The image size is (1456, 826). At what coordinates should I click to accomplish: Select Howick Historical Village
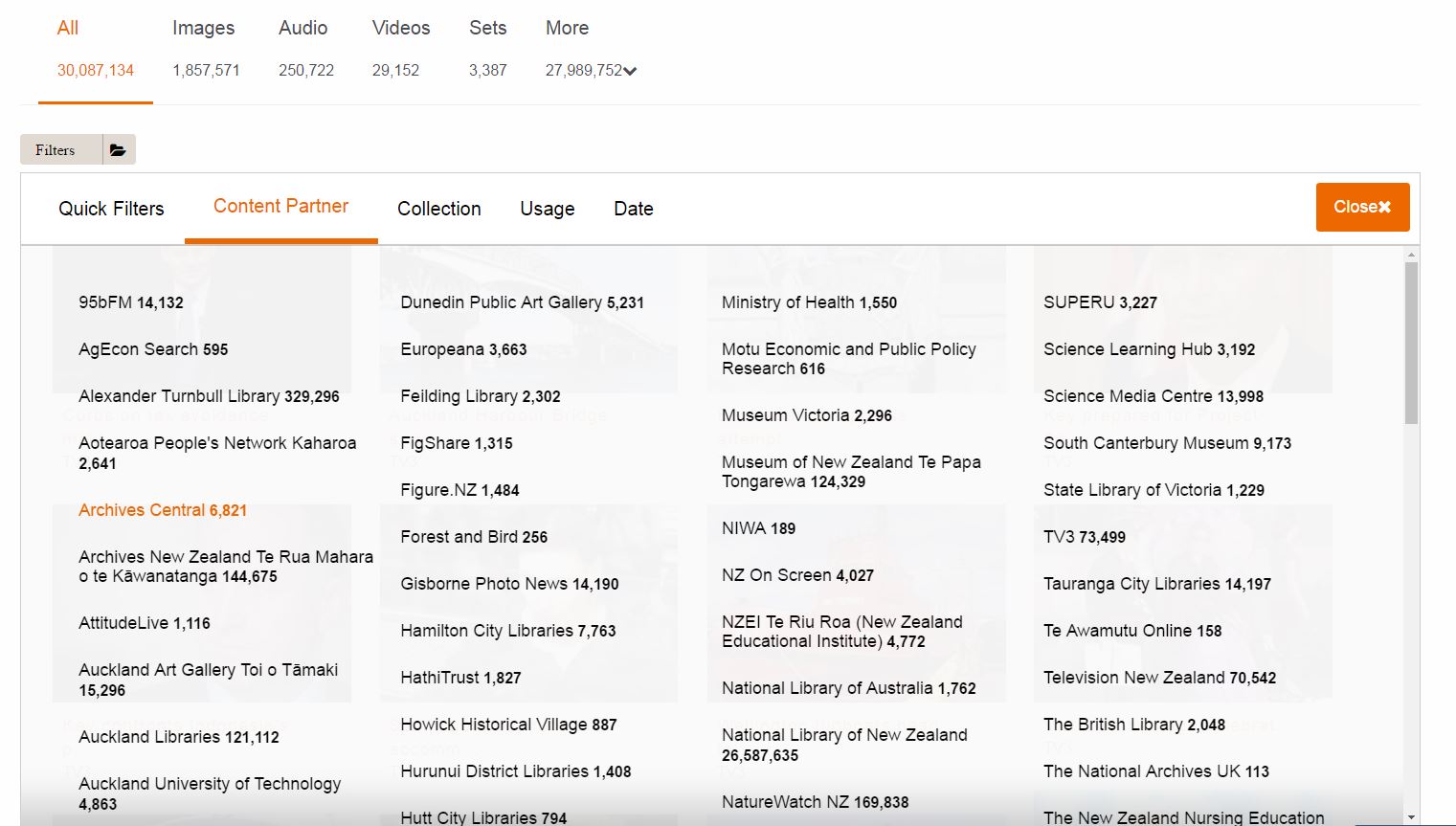coord(508,725)
